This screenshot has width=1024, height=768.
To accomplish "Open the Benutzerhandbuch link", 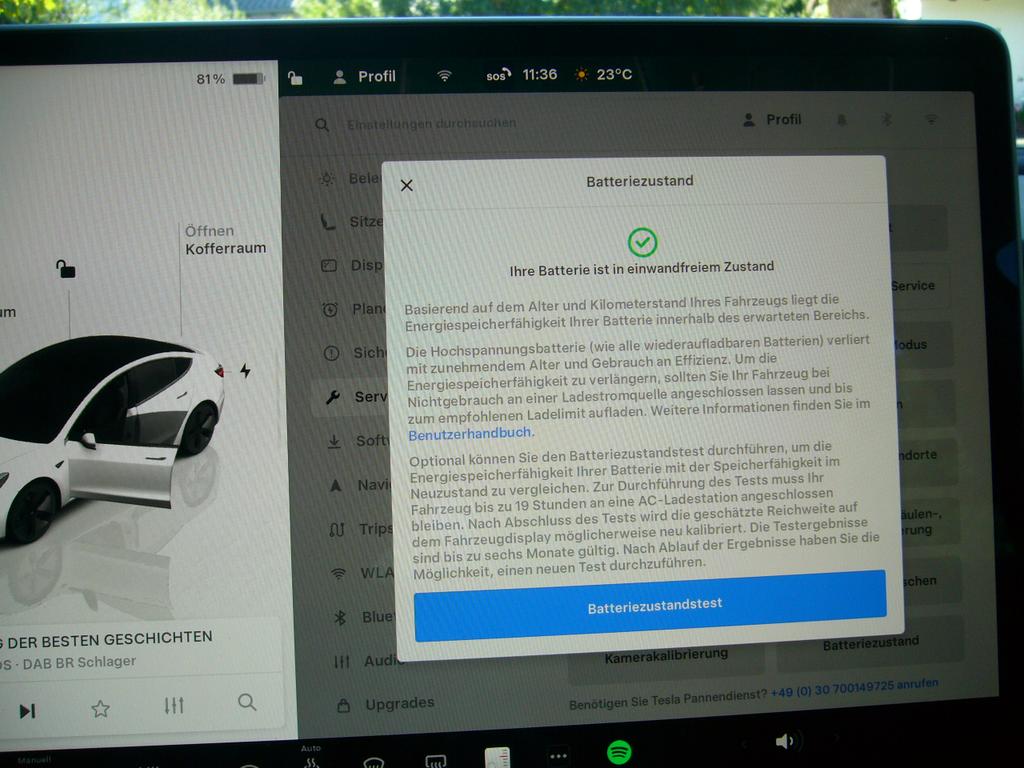I will pos(471,433).
